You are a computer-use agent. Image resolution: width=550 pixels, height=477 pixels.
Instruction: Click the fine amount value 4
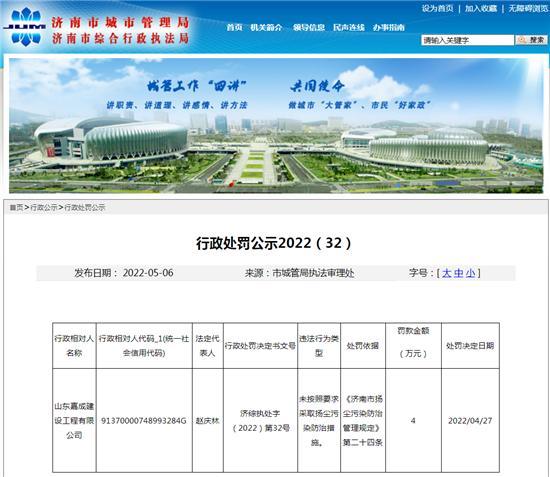[413, 421]
